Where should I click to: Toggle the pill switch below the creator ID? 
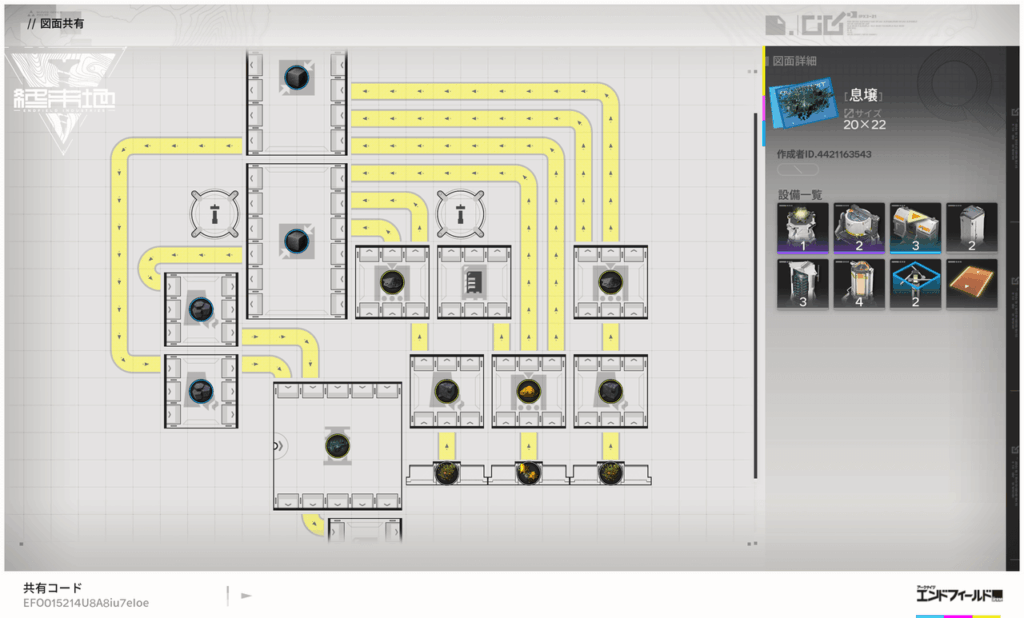click(x=797, y=170)
